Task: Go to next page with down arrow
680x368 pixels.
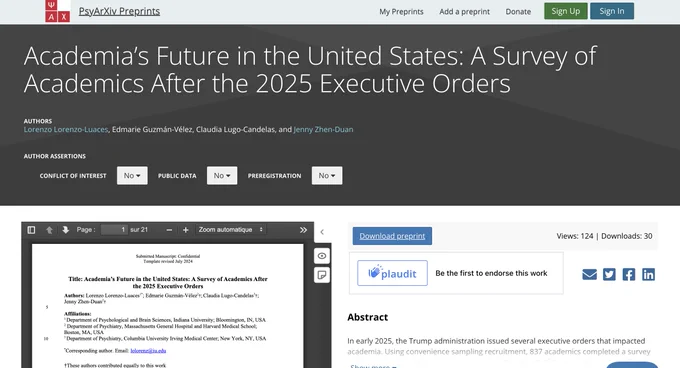Action: pos(65,230)
